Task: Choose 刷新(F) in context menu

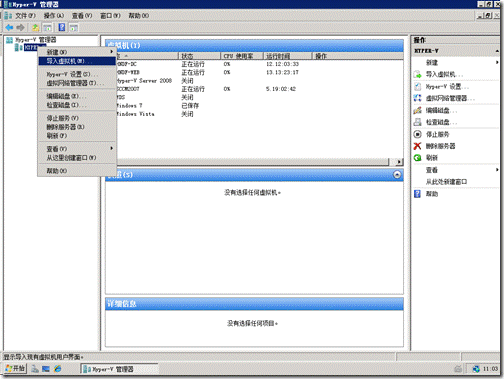Action: point(77,136)
